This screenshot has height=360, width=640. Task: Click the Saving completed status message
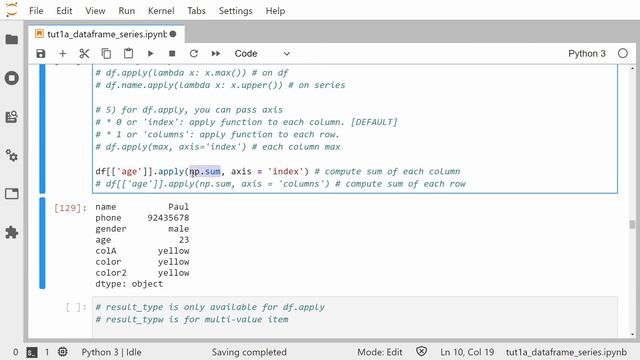(249, 352)
